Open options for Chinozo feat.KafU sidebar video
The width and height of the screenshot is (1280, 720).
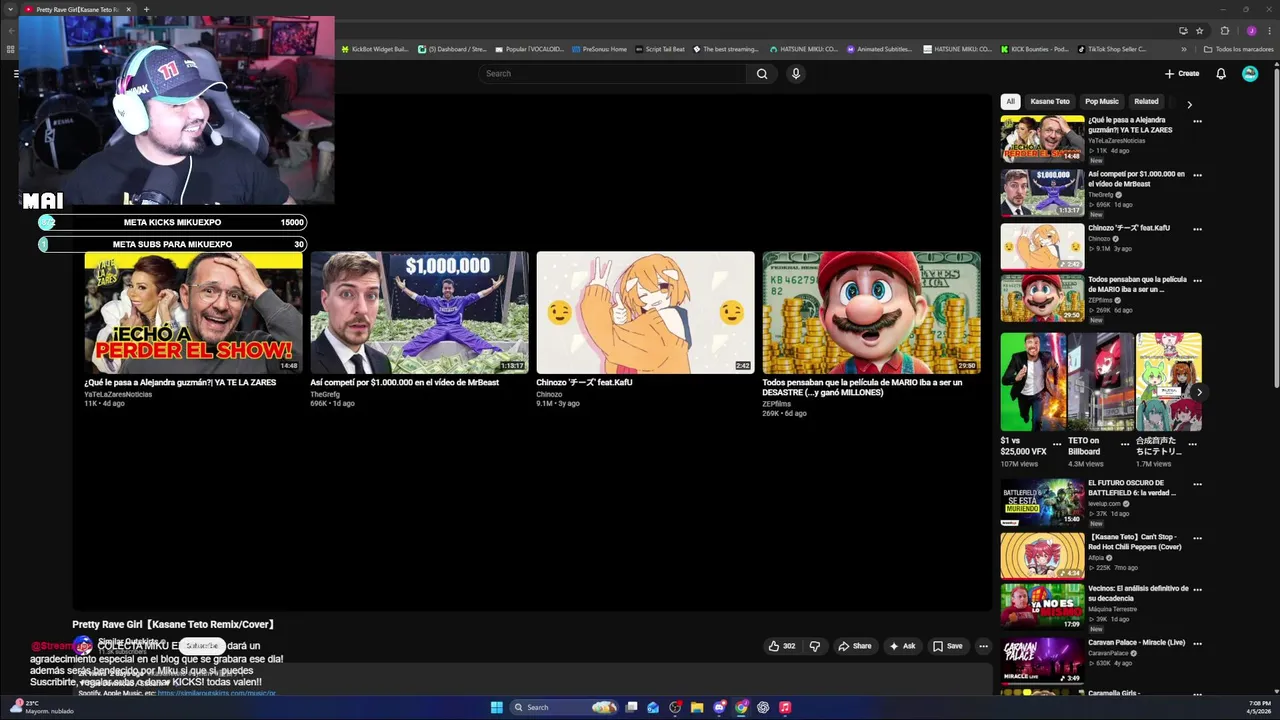click(1197, 229)
